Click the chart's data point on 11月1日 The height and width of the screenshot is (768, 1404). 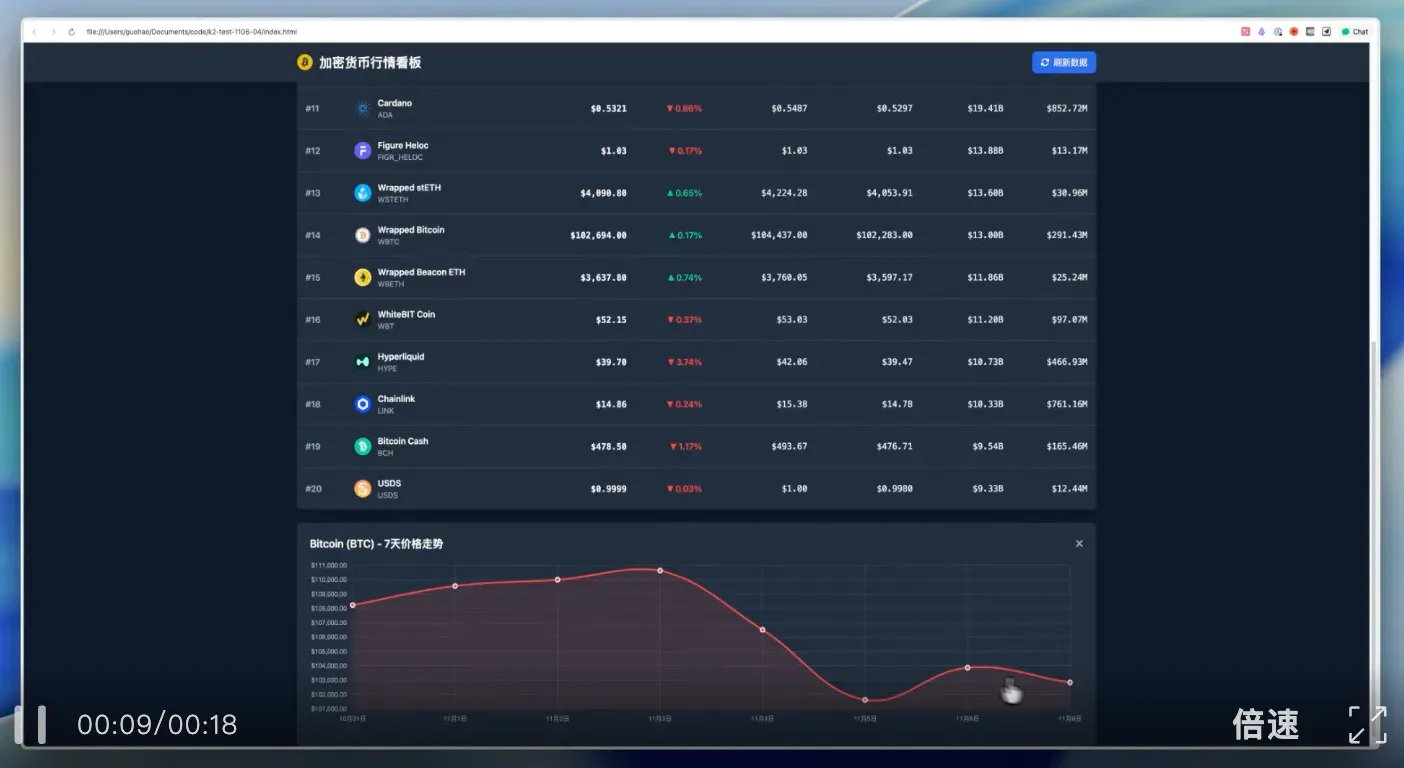coord(455,586)
